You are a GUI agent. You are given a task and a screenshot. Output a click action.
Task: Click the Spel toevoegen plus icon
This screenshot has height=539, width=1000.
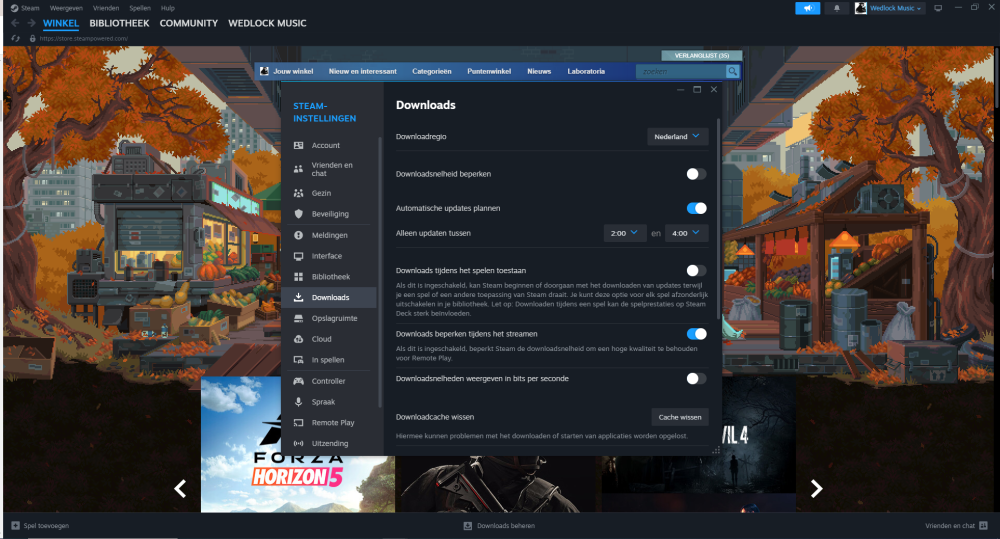15,526
